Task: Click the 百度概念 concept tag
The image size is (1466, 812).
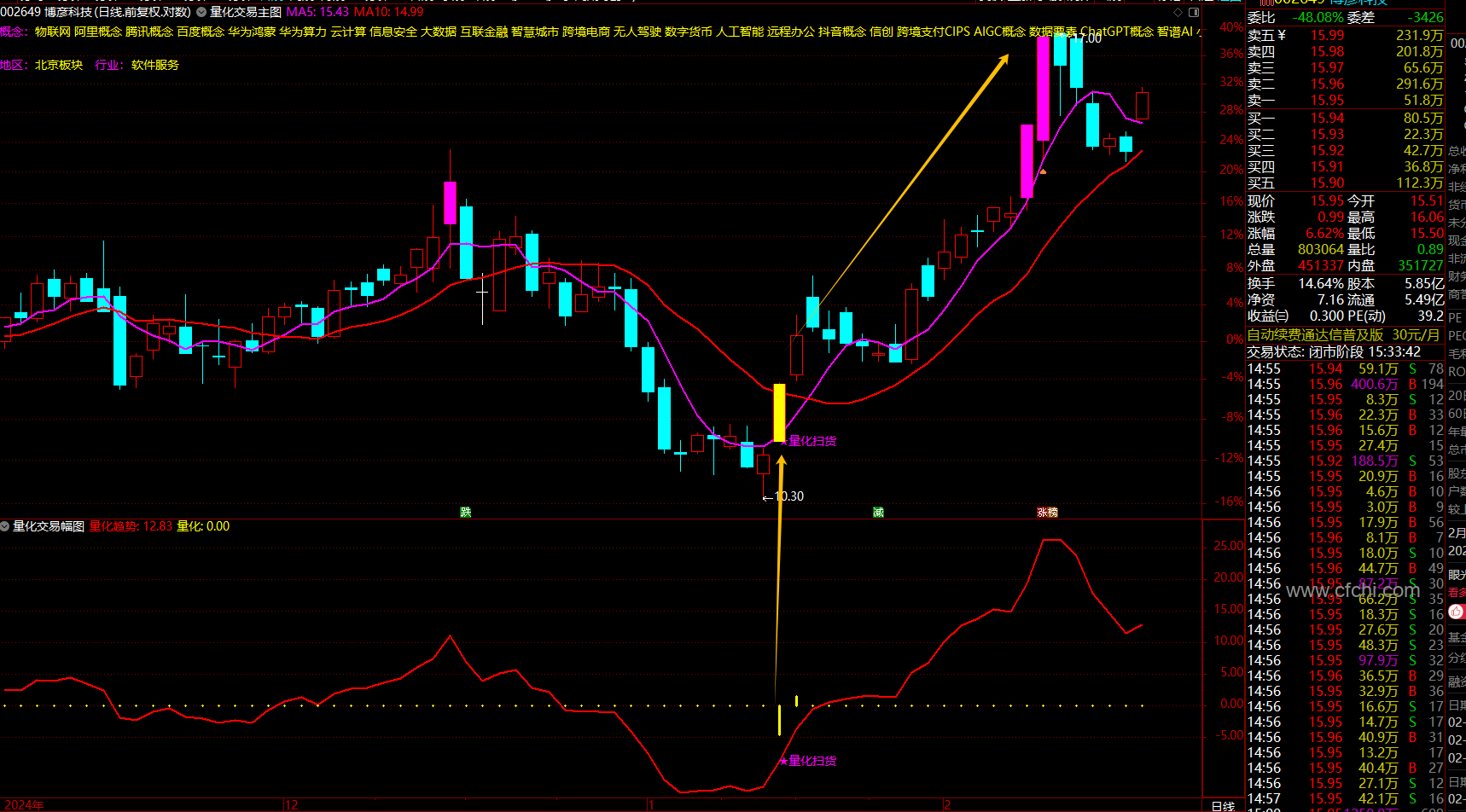Action: click(201, 32)
